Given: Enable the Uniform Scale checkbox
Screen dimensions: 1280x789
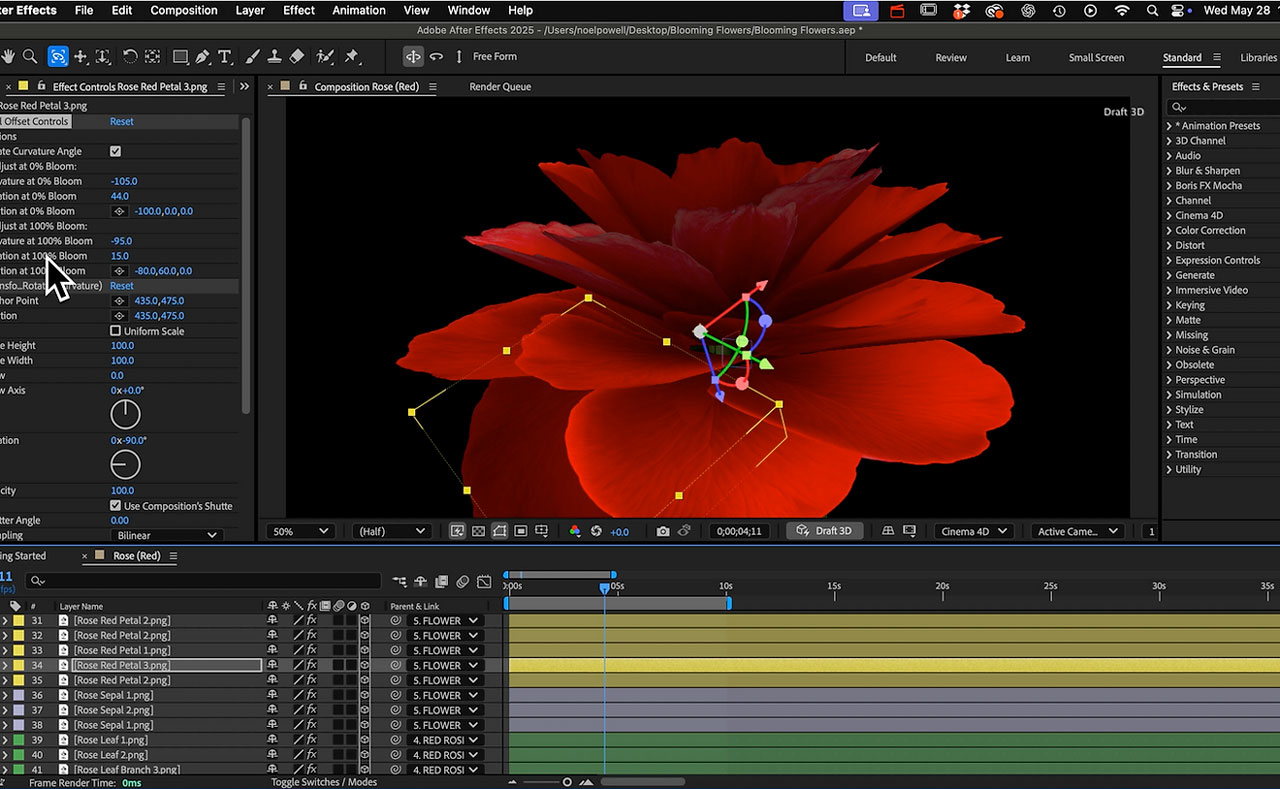Looking at the screenshot, I should click(x=115, y=331).
